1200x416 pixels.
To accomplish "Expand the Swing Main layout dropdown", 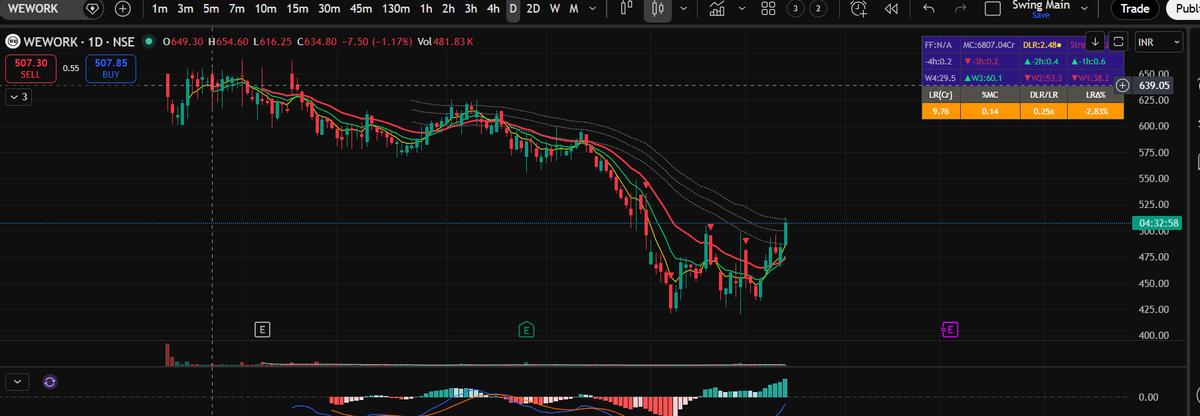I will click(1084, 9).
